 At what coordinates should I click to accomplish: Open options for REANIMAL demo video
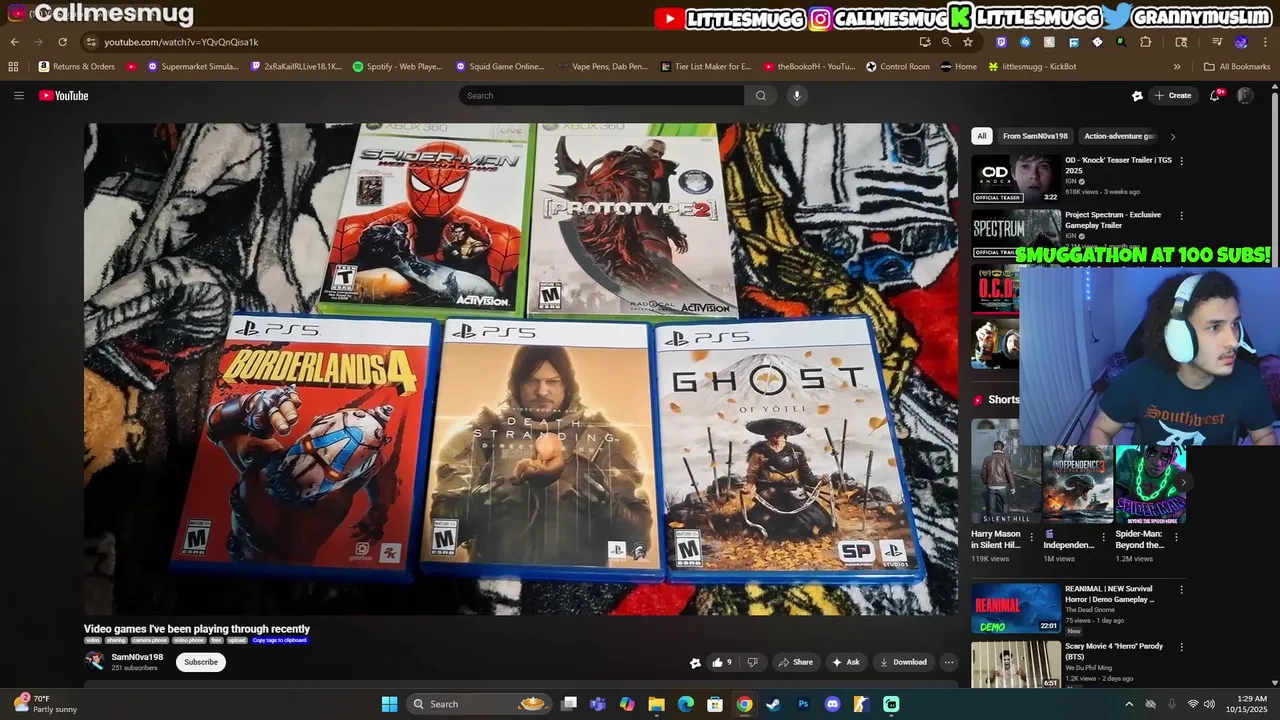(x=1181, y=590)
